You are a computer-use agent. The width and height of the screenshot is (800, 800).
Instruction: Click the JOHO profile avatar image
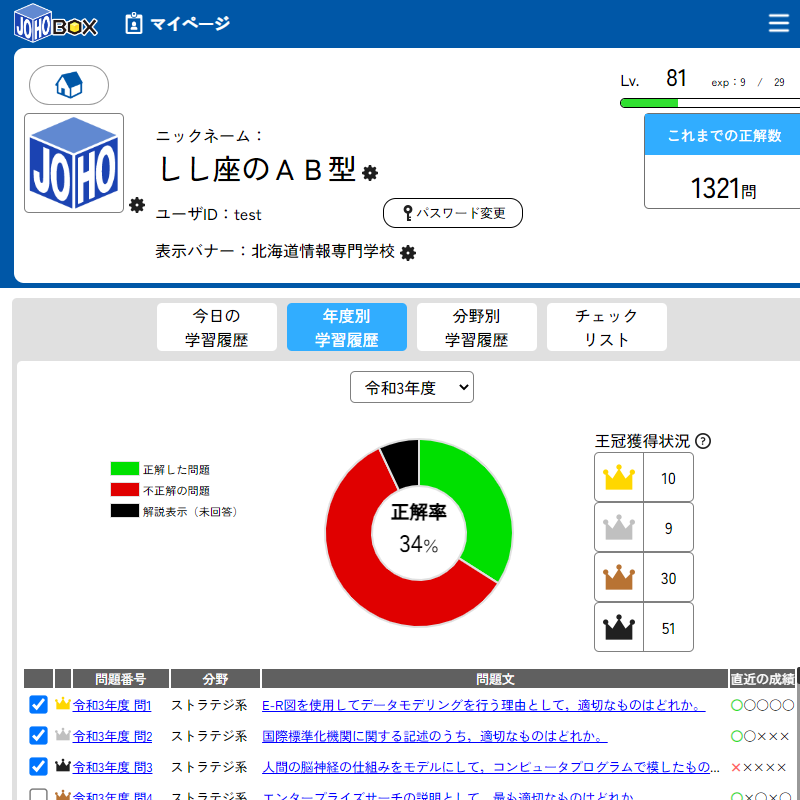(74, 163)
